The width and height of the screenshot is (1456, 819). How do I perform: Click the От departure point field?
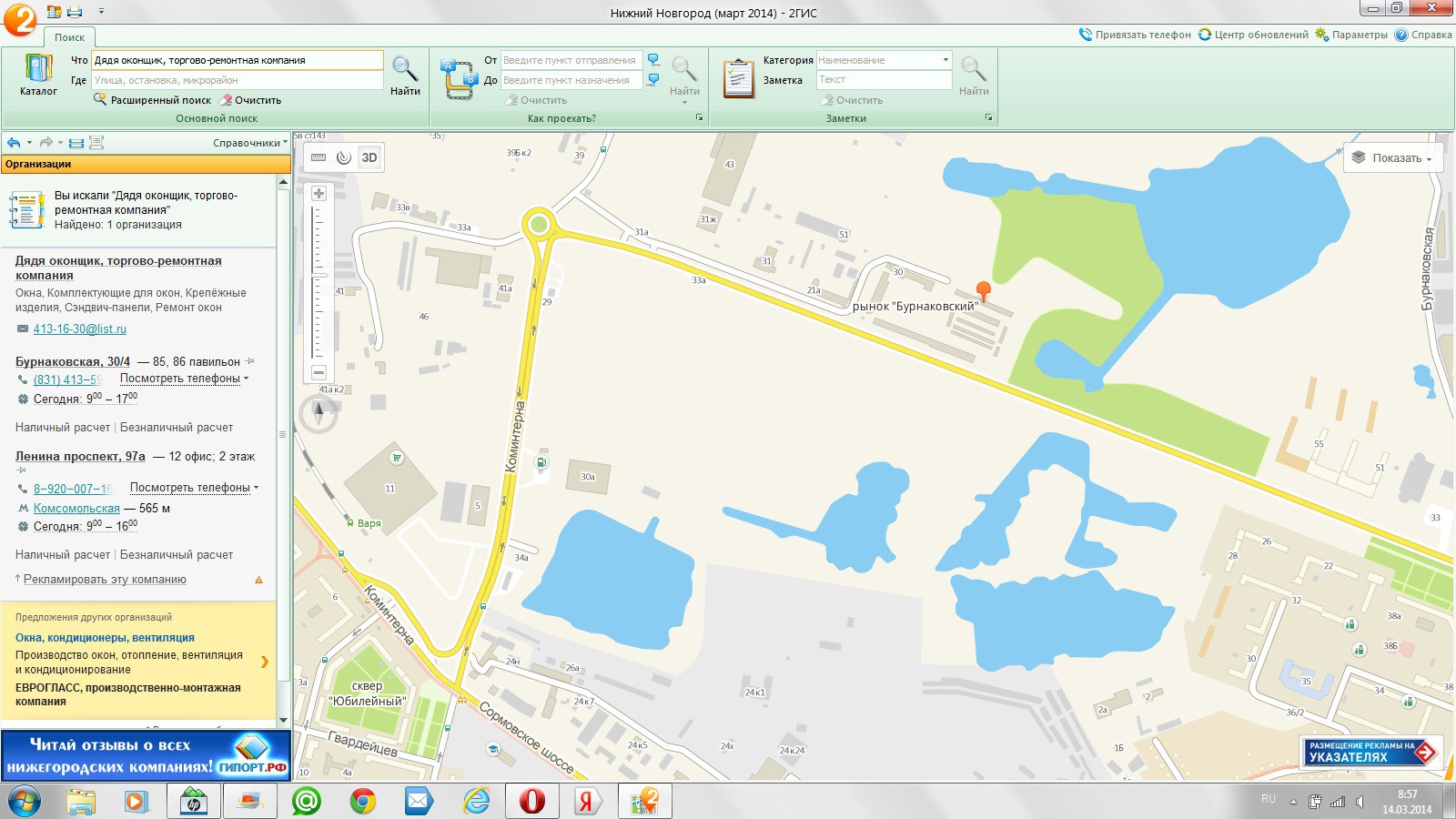point(571,60)
